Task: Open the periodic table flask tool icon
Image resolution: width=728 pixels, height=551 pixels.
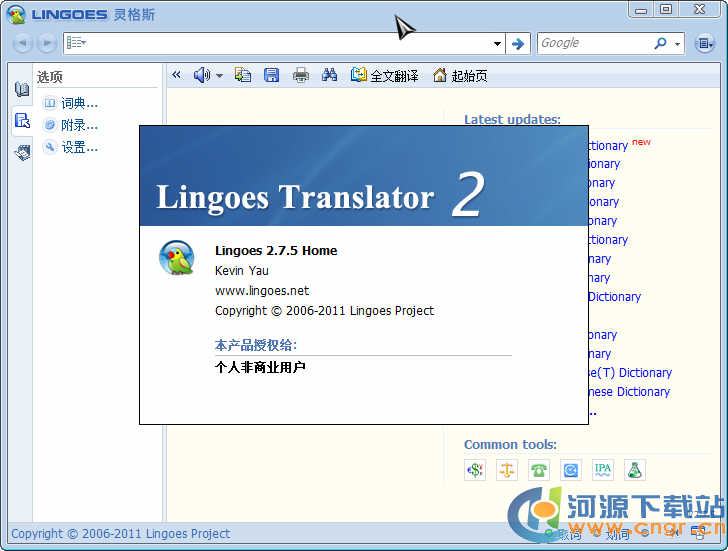Action: point(634,469)
